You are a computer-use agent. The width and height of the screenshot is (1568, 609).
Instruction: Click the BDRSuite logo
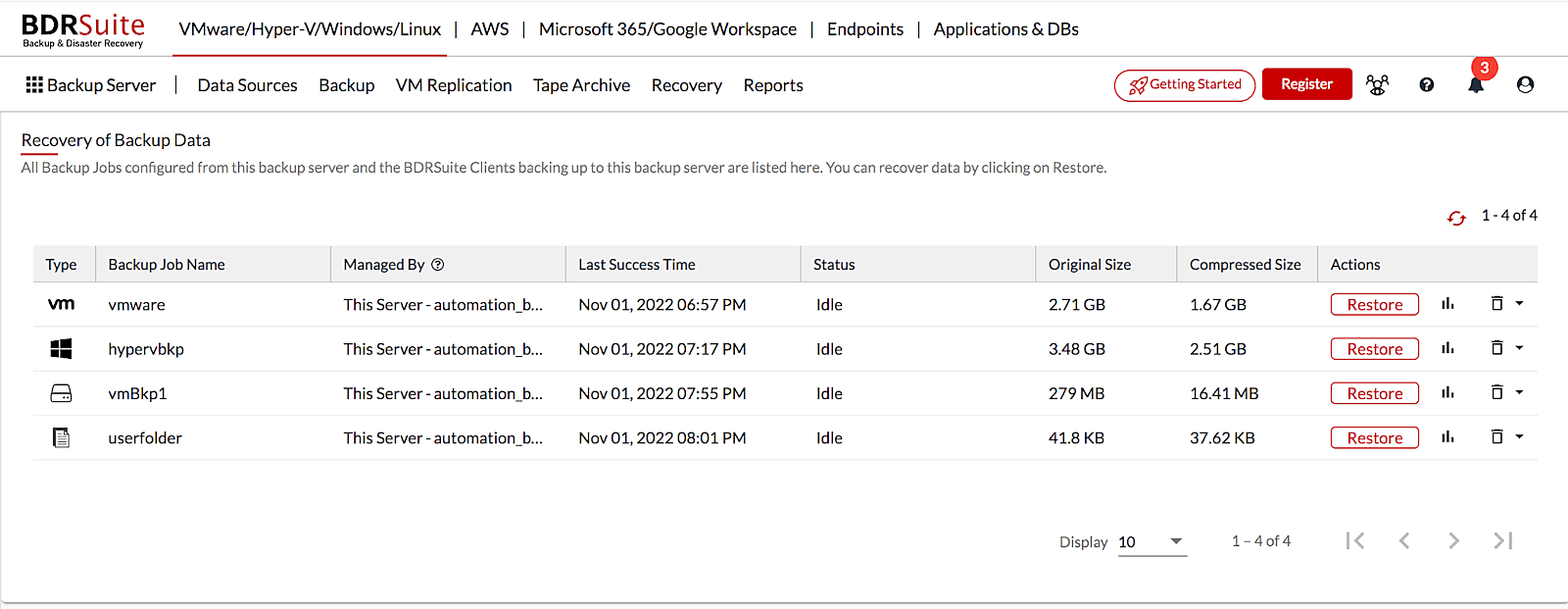coord(83,29)
